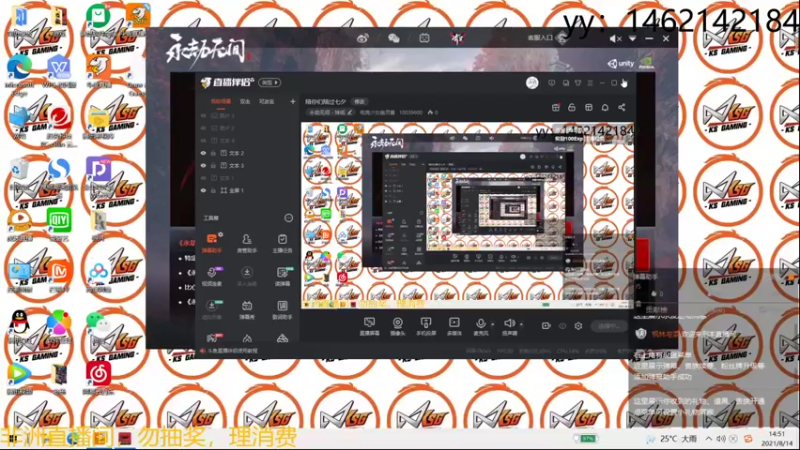Viewport: 800px width, 450px height.
Task: Toggle visibility of layer 全屏 1
Action: coord(204,190)
